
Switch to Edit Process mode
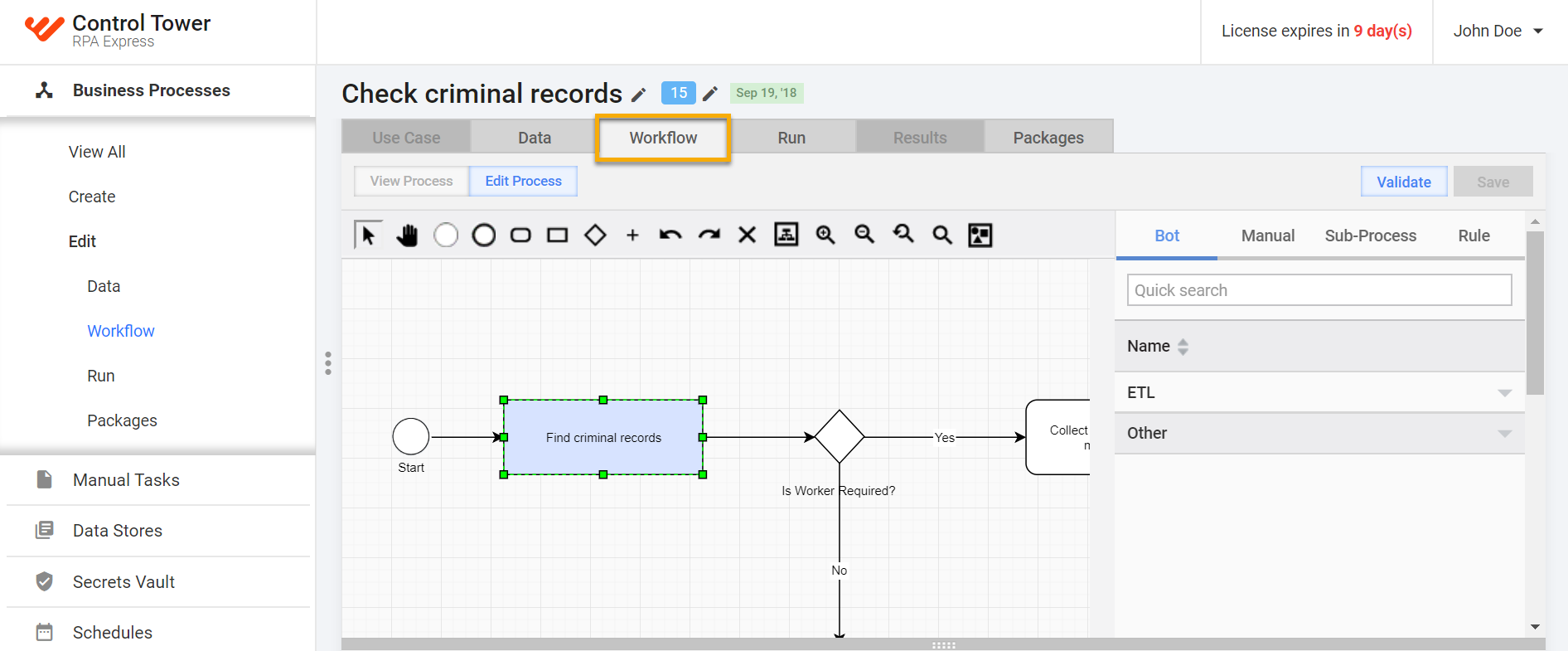tap(524, 181)
